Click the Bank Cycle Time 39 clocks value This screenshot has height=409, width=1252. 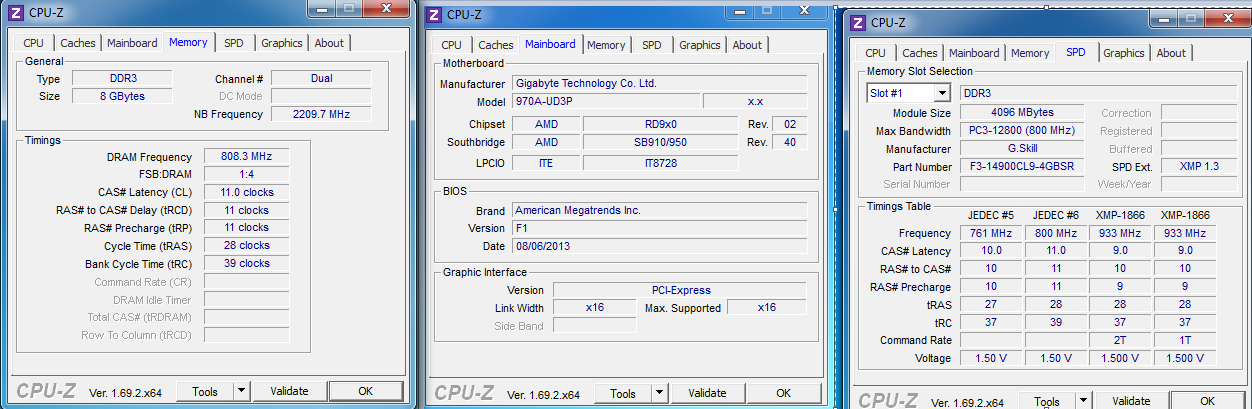[247, 263]
